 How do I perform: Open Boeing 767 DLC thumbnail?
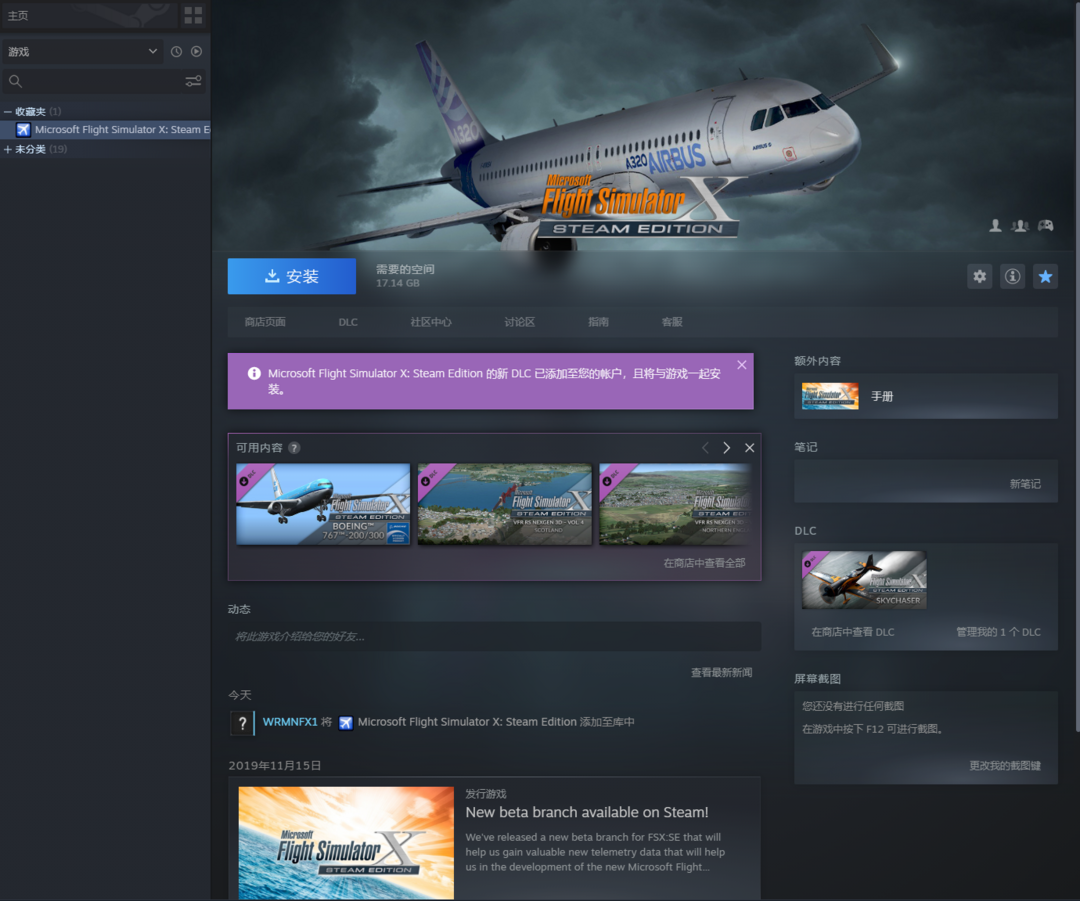click(323, 504)
